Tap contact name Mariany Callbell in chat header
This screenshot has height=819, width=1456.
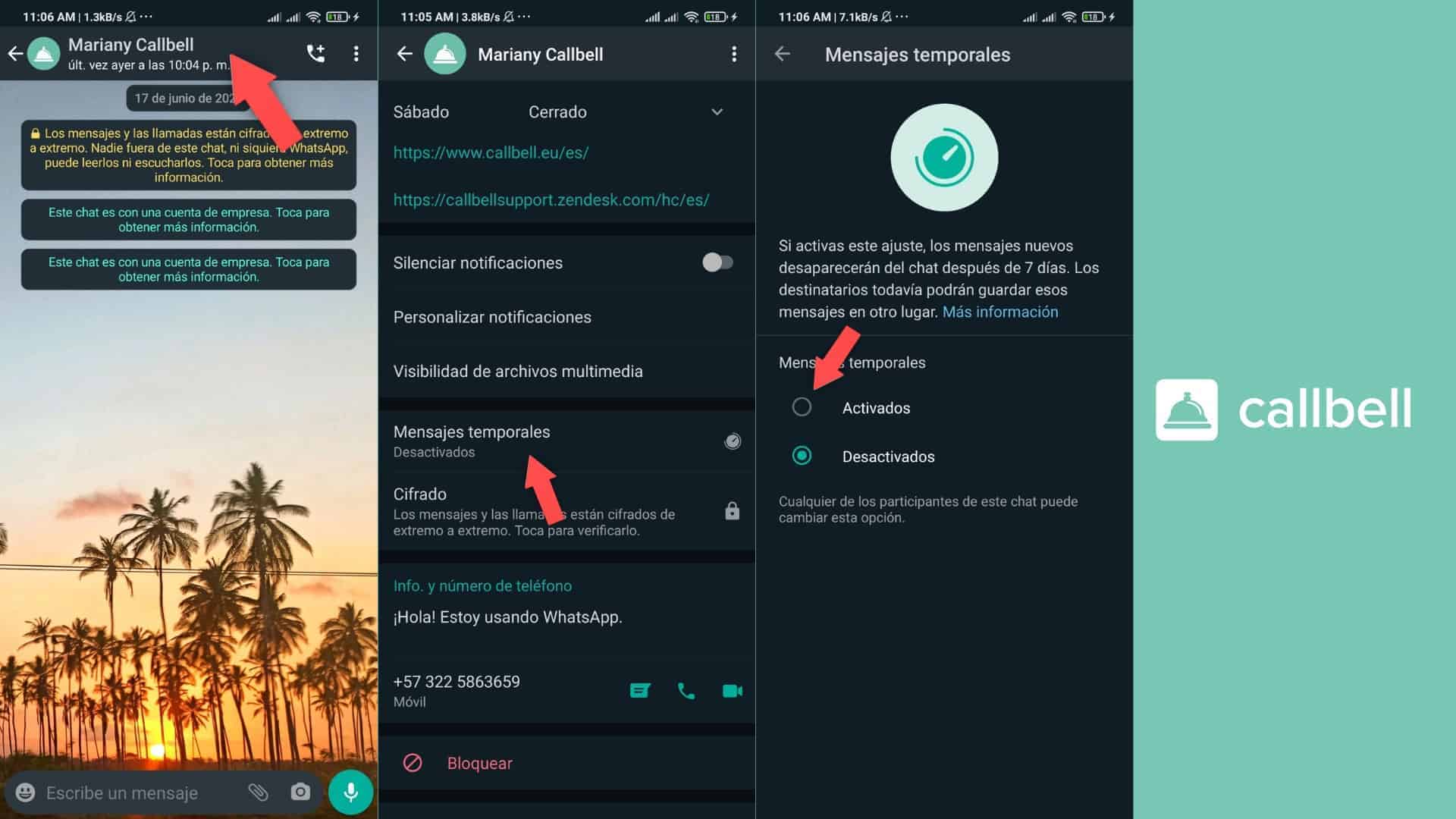[x=131, y=45]
